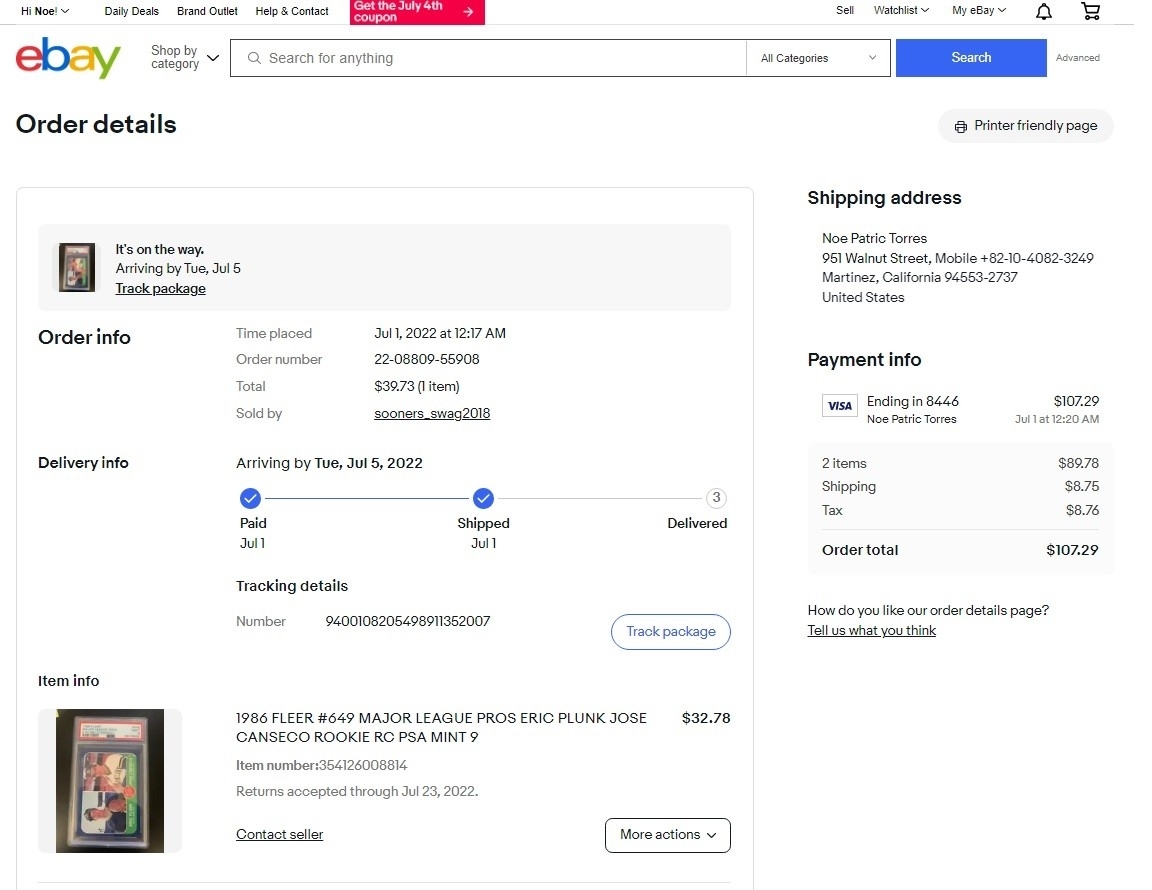This screenshot has height=890, width=1152.
Task: Open Shop by category menu
Action: (185, 57)
